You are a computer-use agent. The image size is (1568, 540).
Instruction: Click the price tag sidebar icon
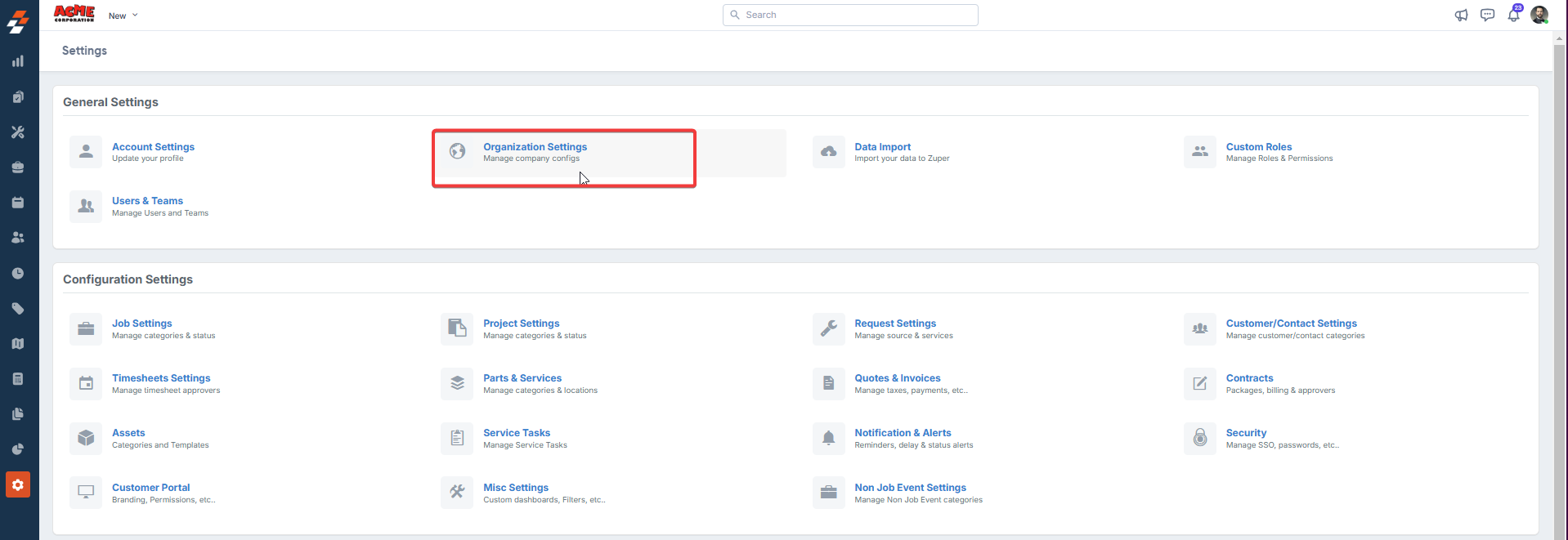[18, 308]
